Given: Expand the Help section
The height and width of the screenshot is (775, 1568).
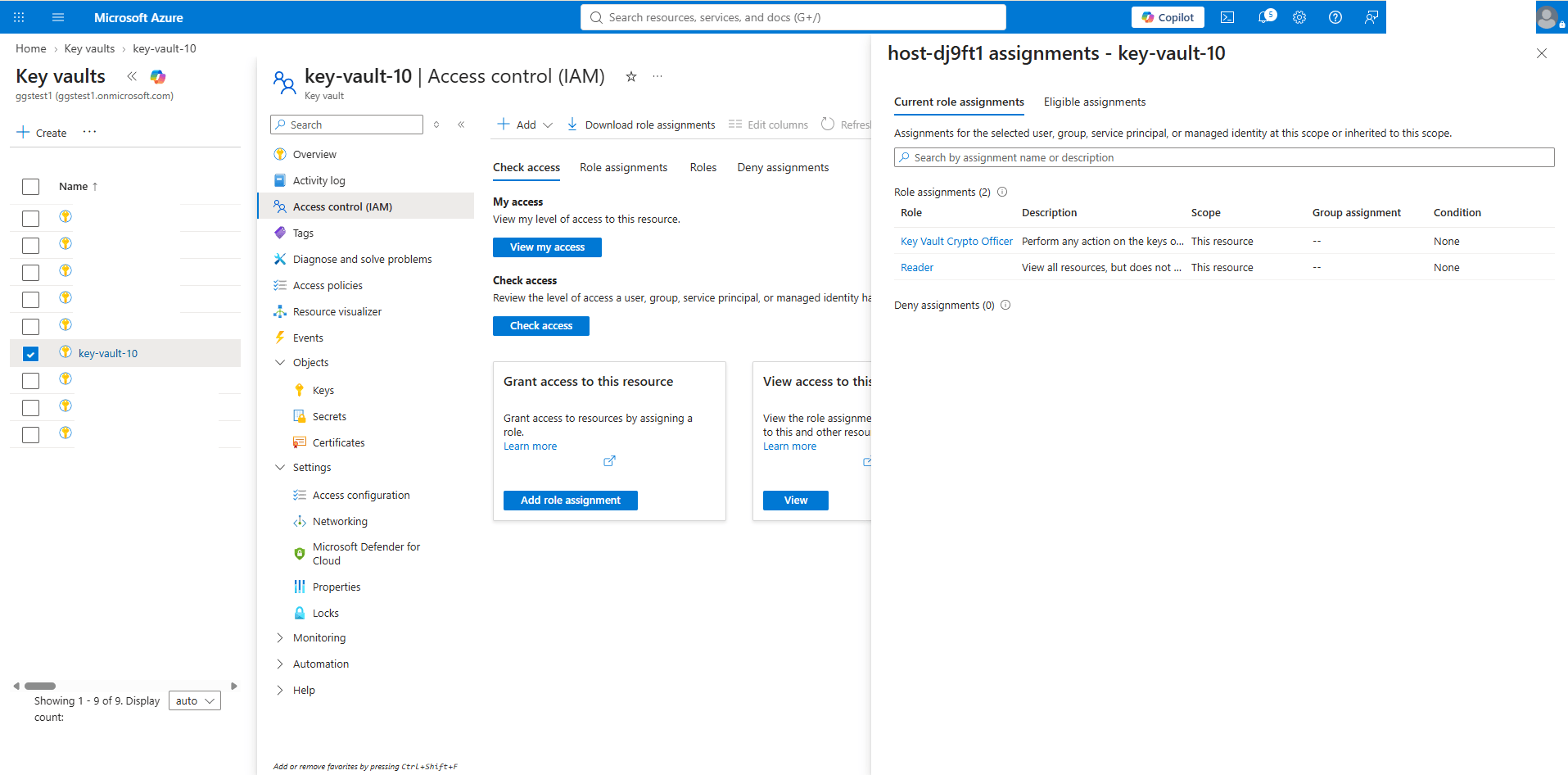Looking at the screenshot, I should pos(280,690).
